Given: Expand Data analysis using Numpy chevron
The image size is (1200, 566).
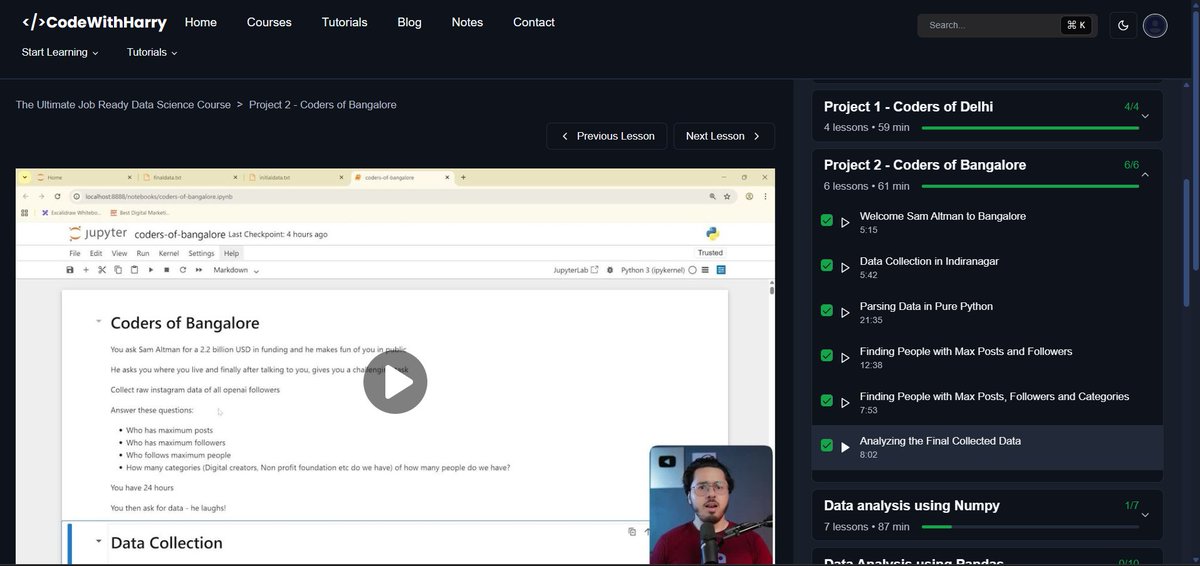Looking at the screenshot, I should click(x=1145, y=516).
